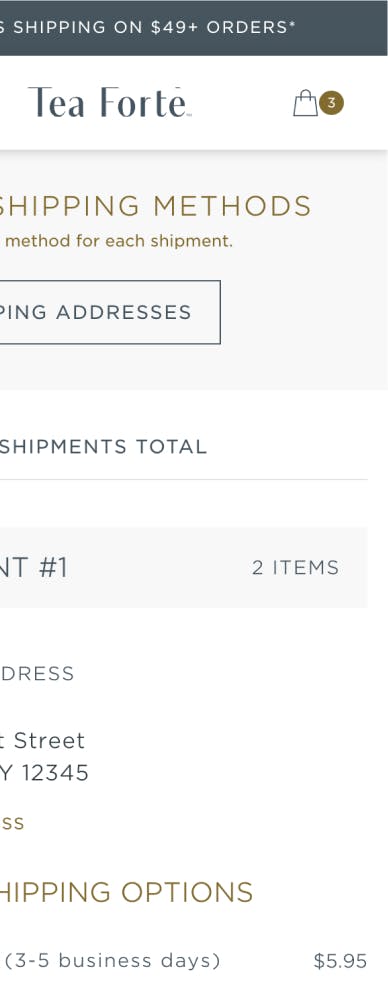The image size is (388, 991).
Task: Expand the Shipment #1 header bar
Action: [183, 568]
